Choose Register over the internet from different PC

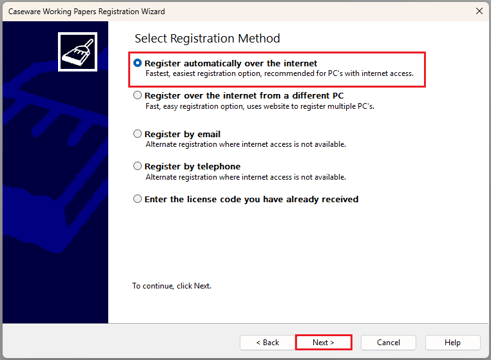tap(137, 95)
